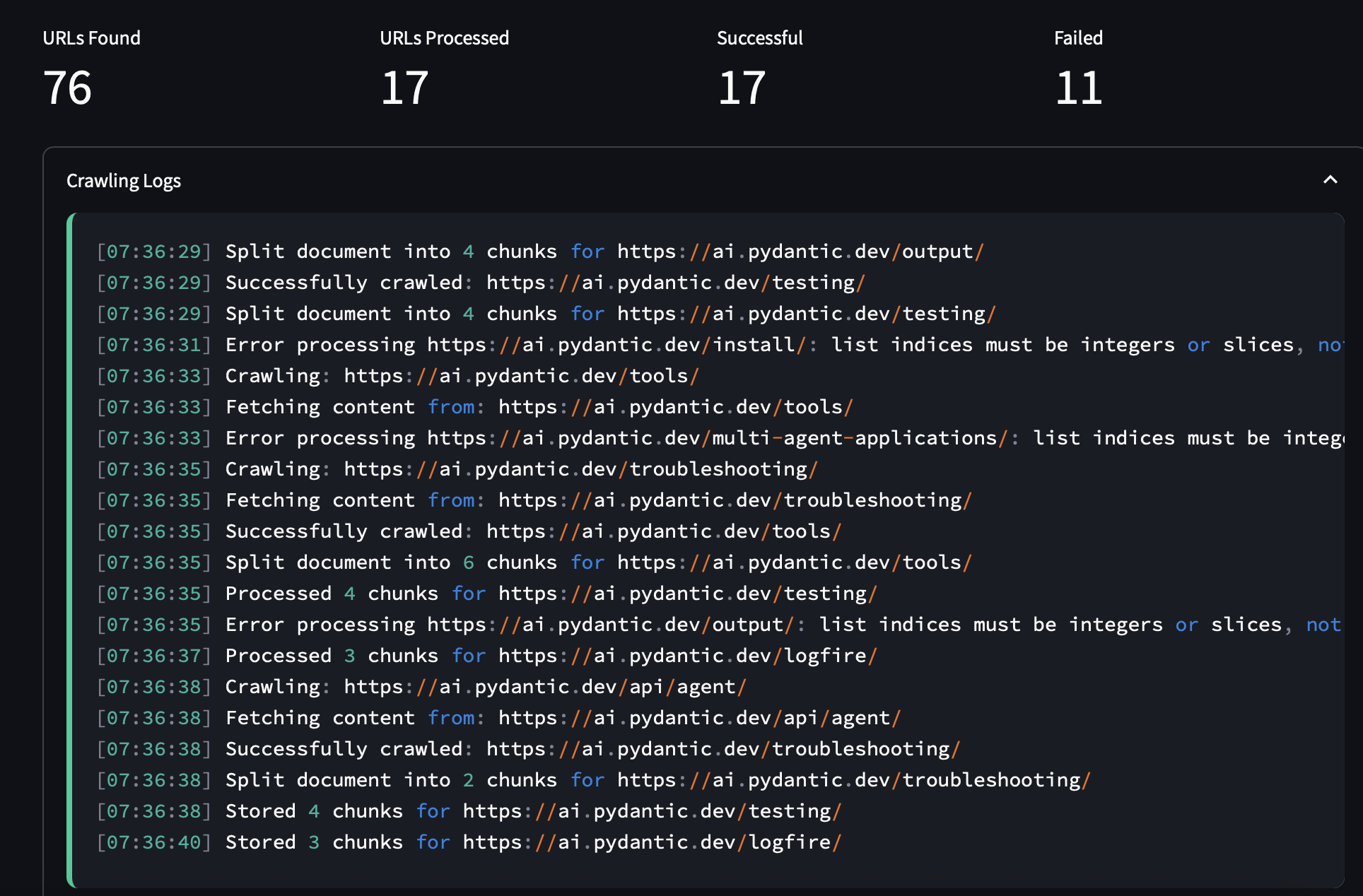Click the Fetching content from tools/ line
Screen dimensions: 1363x896
475,407
